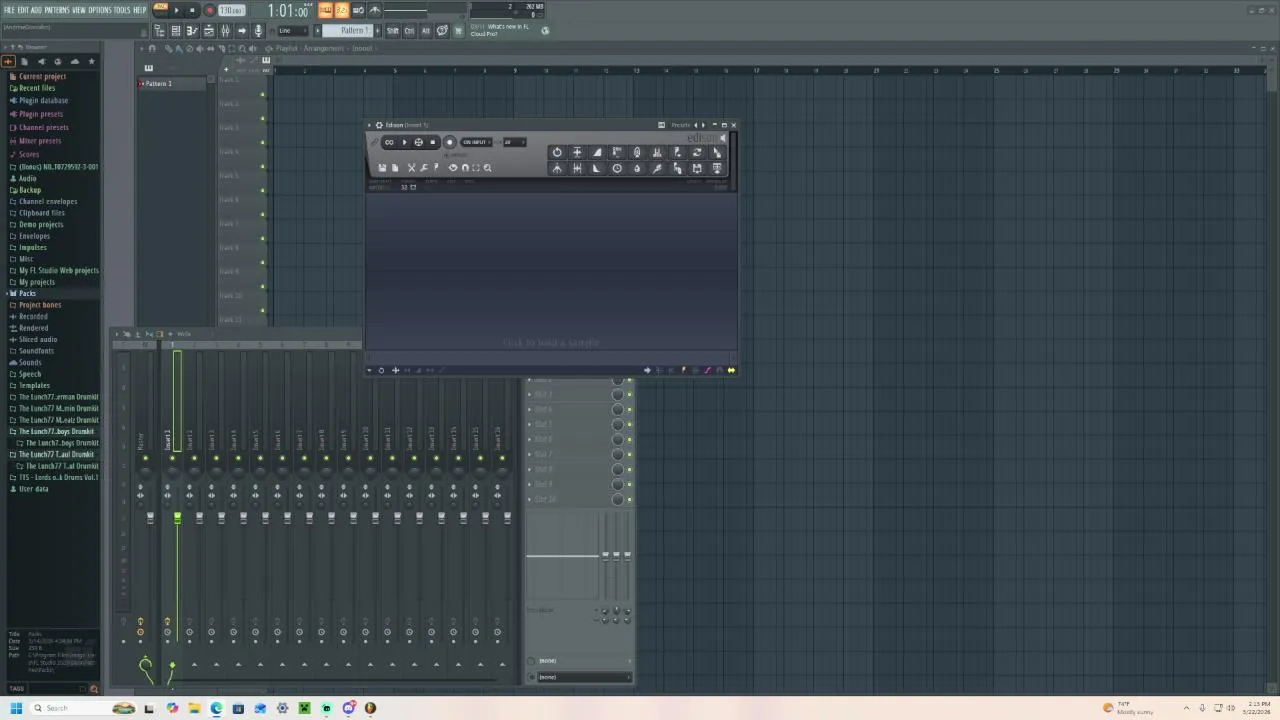
Task: Open the Mixer view from toolbar
Action: pos(225,31)
